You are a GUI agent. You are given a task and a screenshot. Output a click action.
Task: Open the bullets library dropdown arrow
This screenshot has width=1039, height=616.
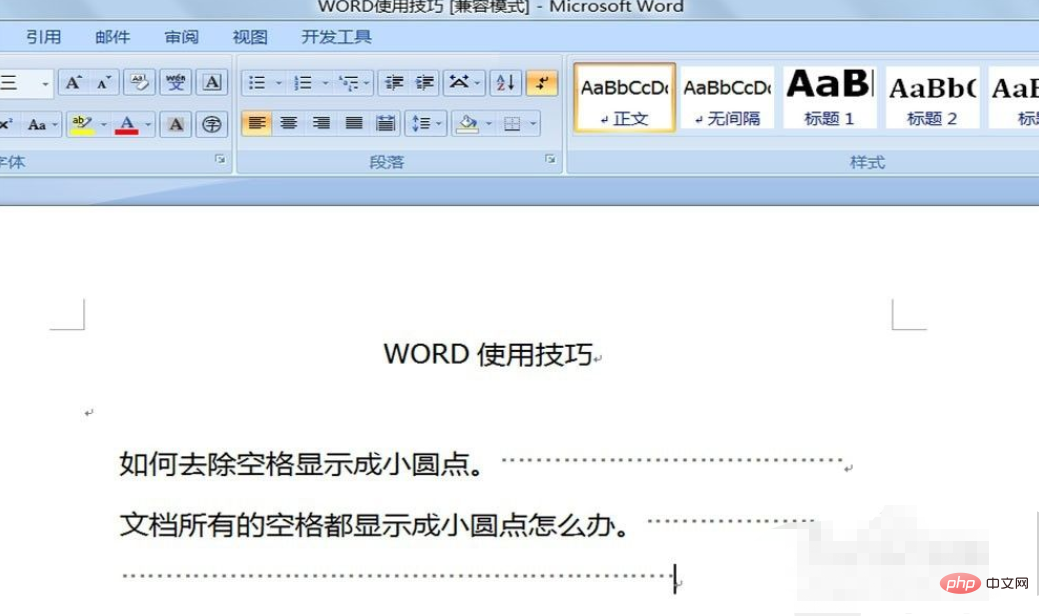(x=278, y=83)
